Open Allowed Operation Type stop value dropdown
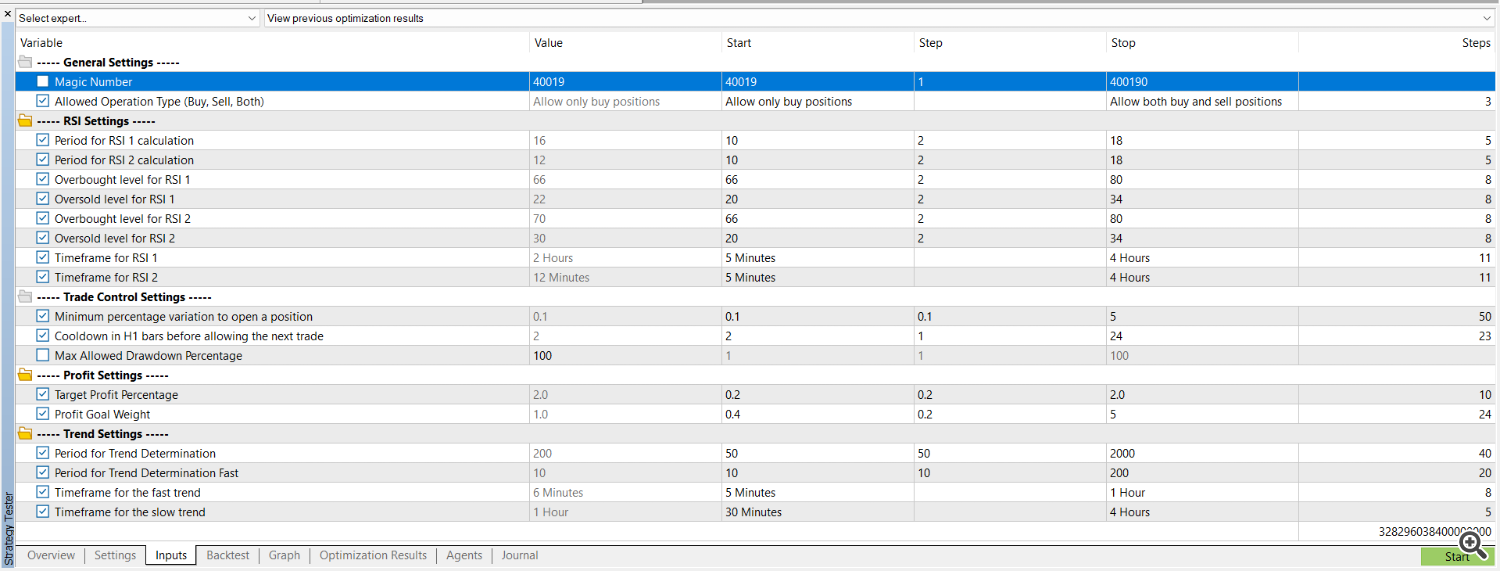Image resolution: width=1500 pixels, height=571 pixels. (x=1202, y=101)
